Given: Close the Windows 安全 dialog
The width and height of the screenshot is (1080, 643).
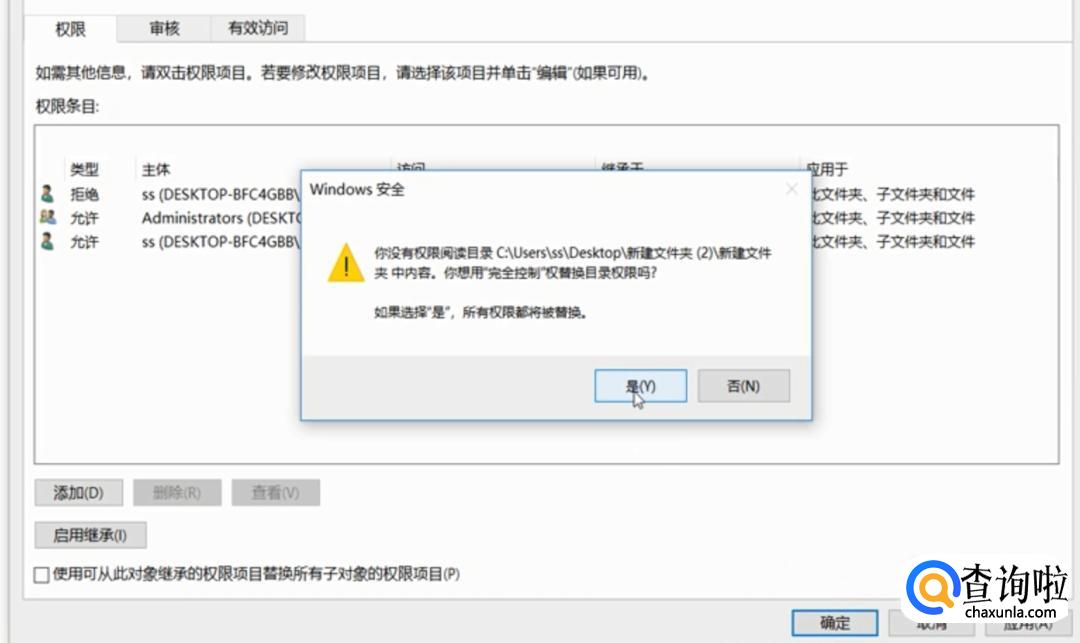Looking at the screenshot, I should tap(792, 189).
